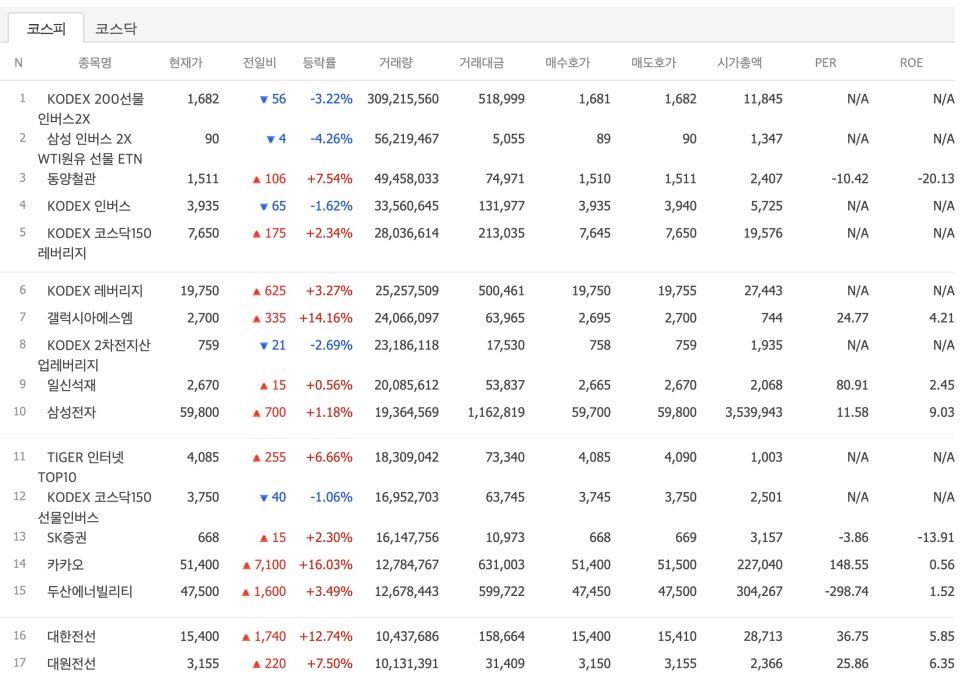Switch to the 코스피 tab

coord(46,28)
